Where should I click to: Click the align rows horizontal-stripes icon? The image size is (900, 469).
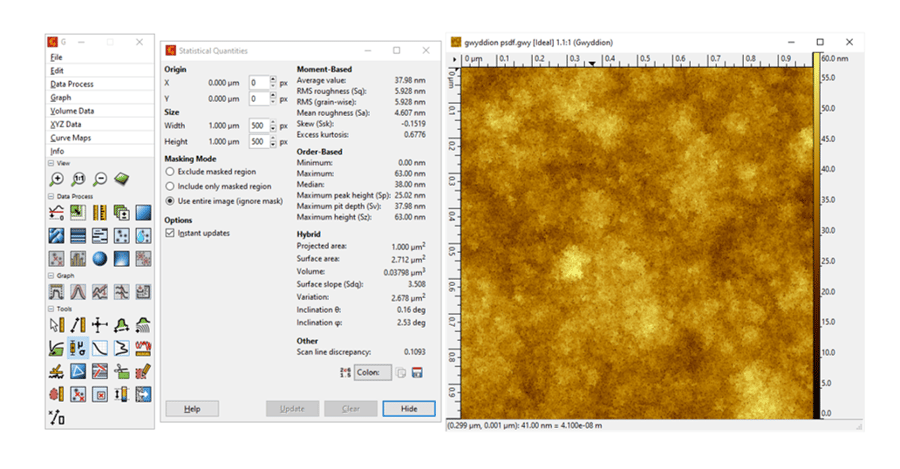(78, 235)
